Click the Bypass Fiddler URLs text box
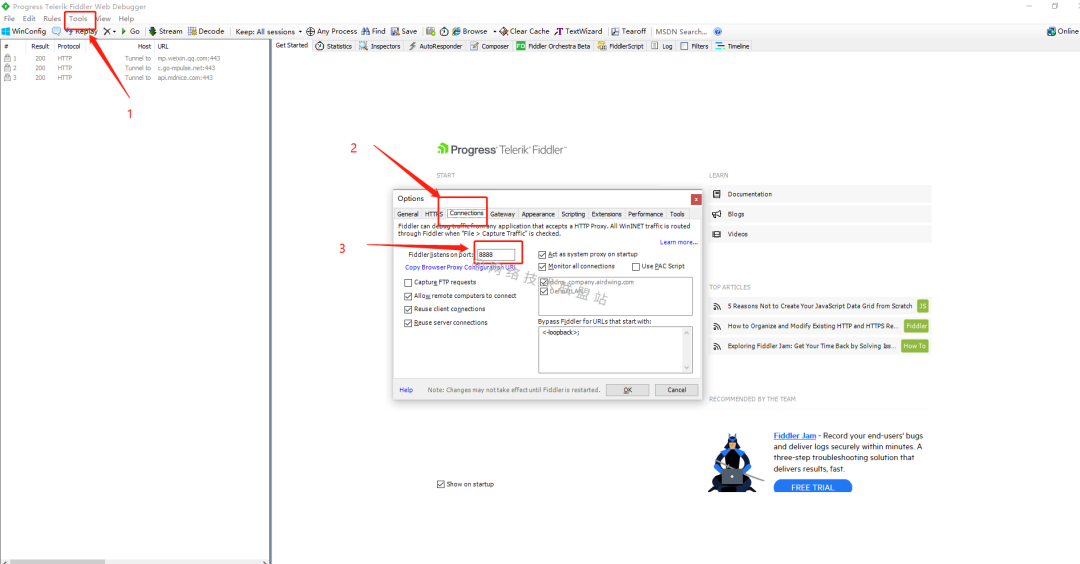This screenshot has width=1080, height=564. coord(615,350)
